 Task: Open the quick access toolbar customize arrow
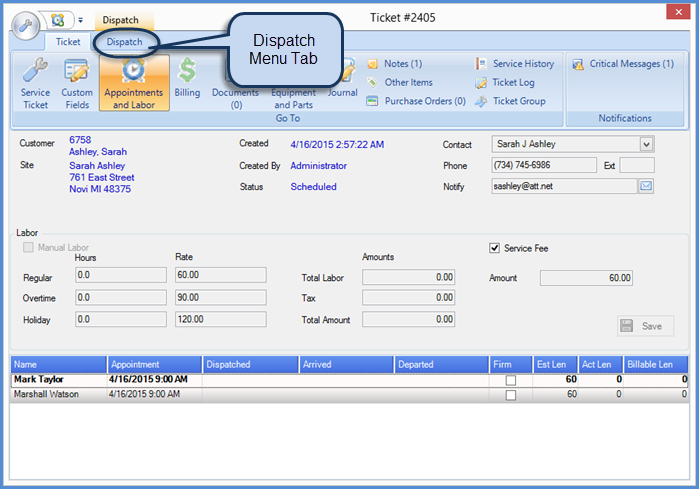[81, 20]
